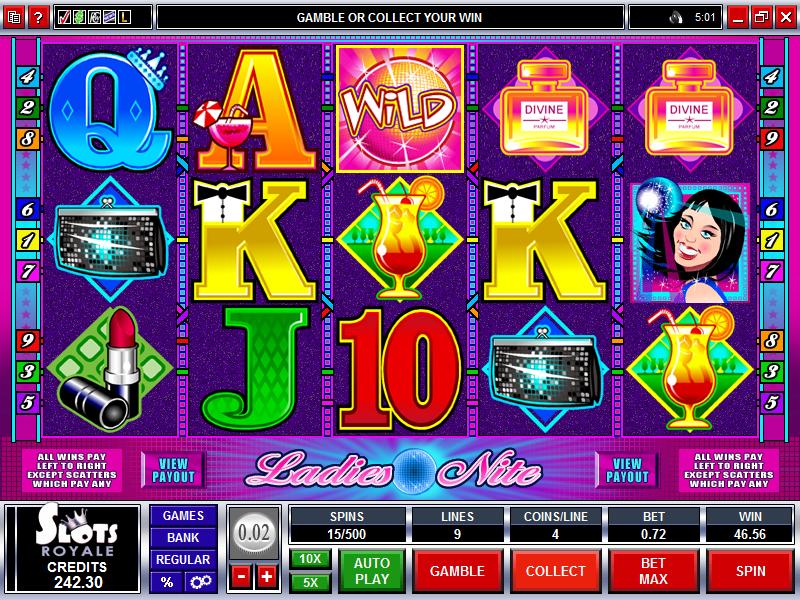This screenshot has width=800, height=600.
Task: Select the 5X autoplay option
Action: (x=310, y=582)
